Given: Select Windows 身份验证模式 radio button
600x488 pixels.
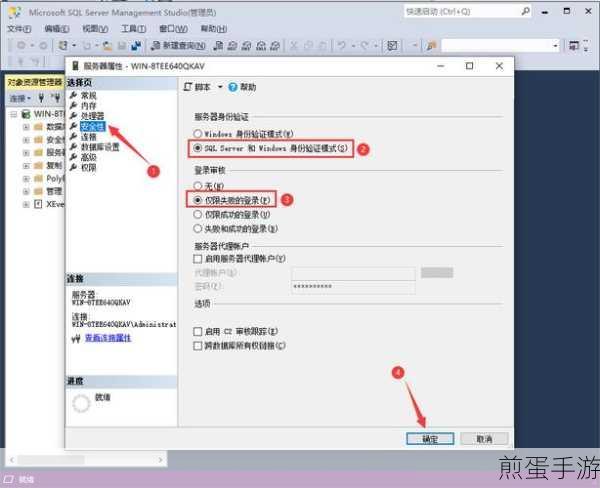Looking at the screenshot, I should click(x=197, y=134).
